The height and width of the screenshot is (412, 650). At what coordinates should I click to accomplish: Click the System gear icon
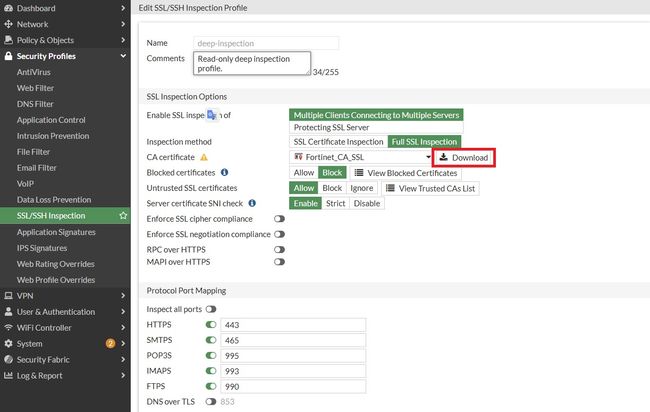coord(8,343)
